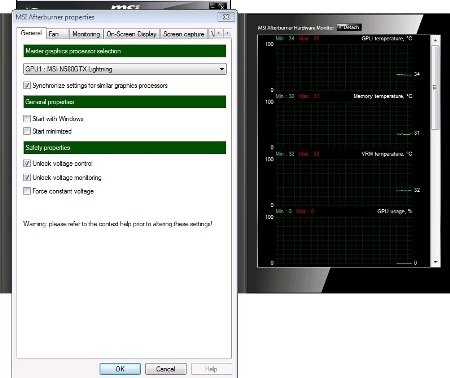Click Detach in the Hardware Monitor

tap(349, 27)
